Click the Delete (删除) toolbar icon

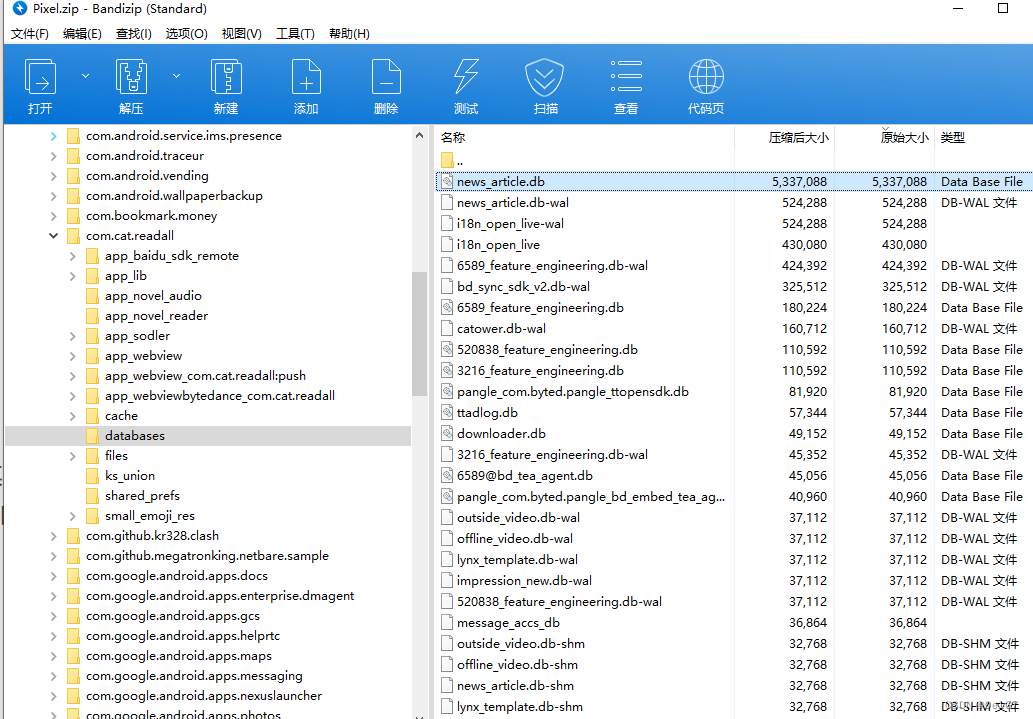(x=386, y=78)
